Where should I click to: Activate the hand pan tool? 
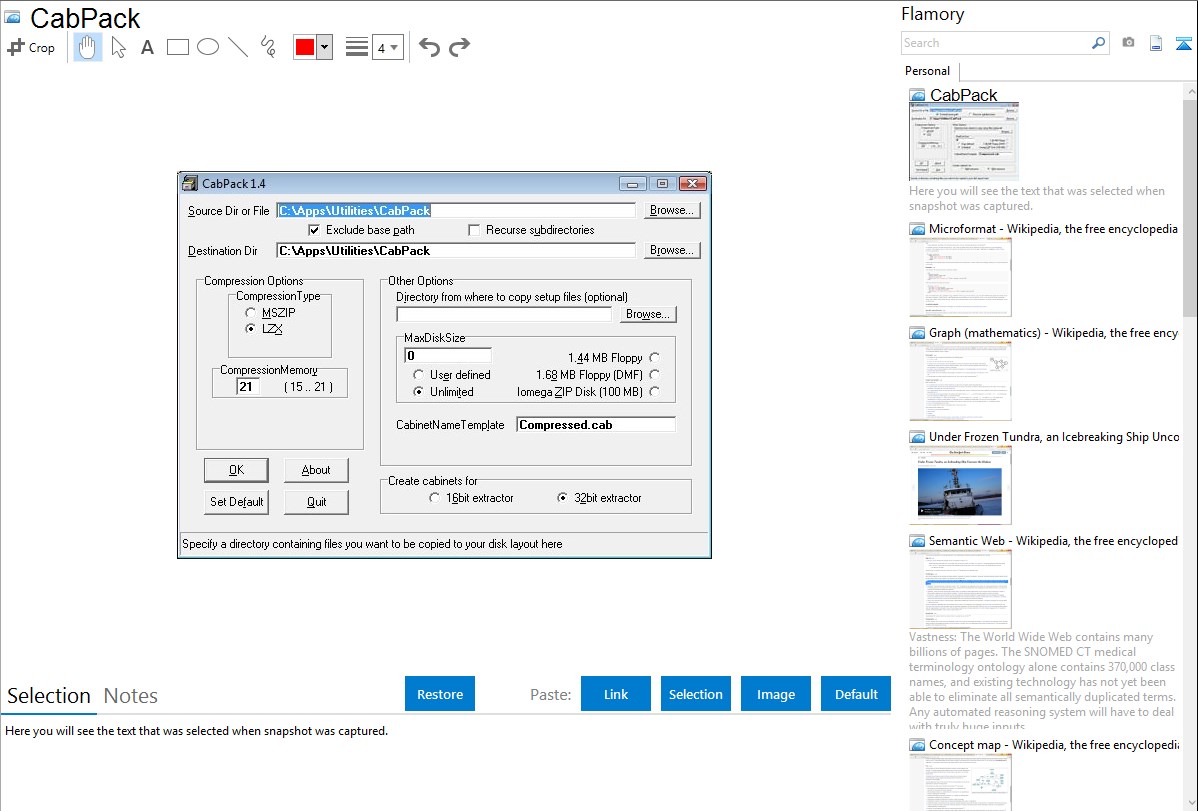click(88, 47)
